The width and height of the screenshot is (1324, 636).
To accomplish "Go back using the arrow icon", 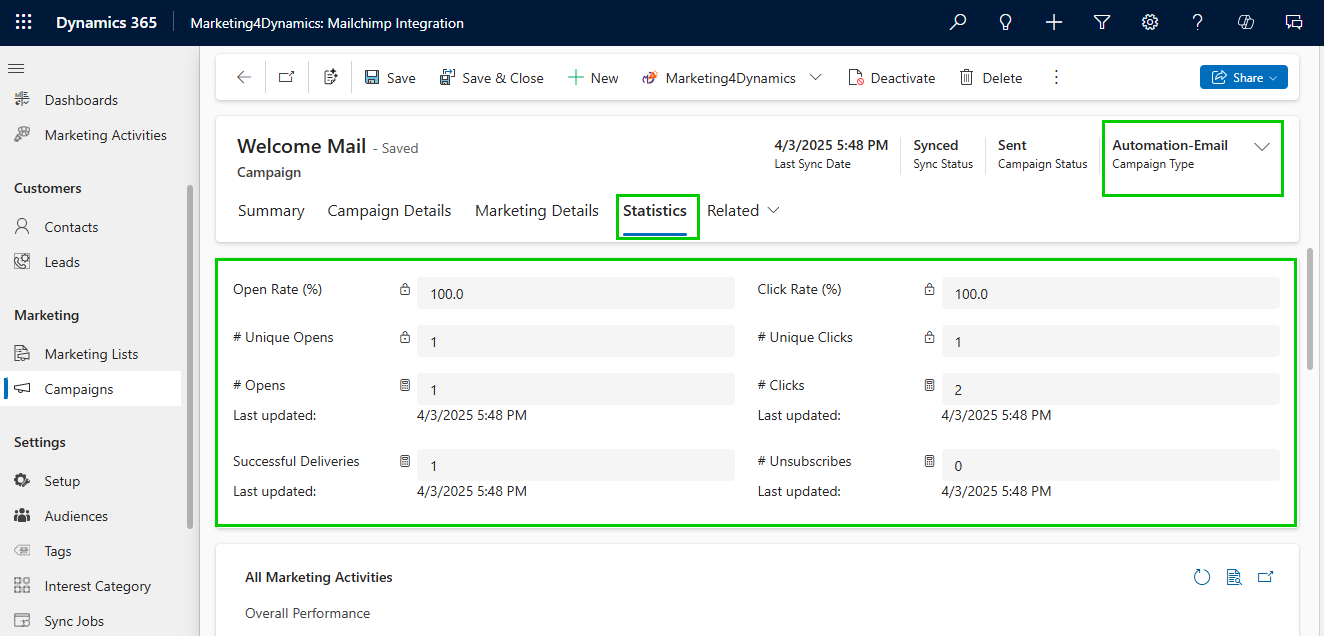I will click(244, 77).
